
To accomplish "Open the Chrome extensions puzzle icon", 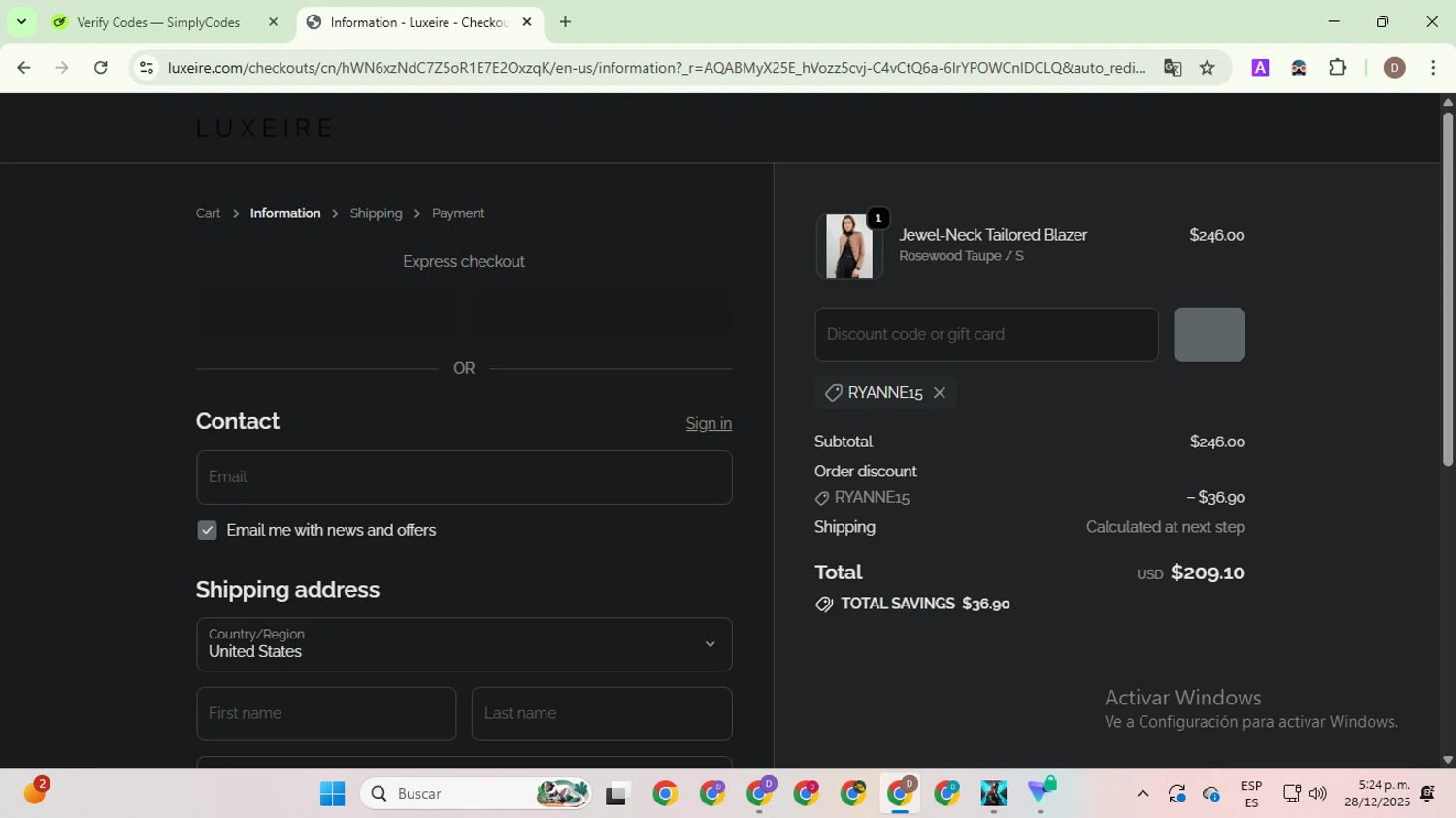I will coord(1338,68).
